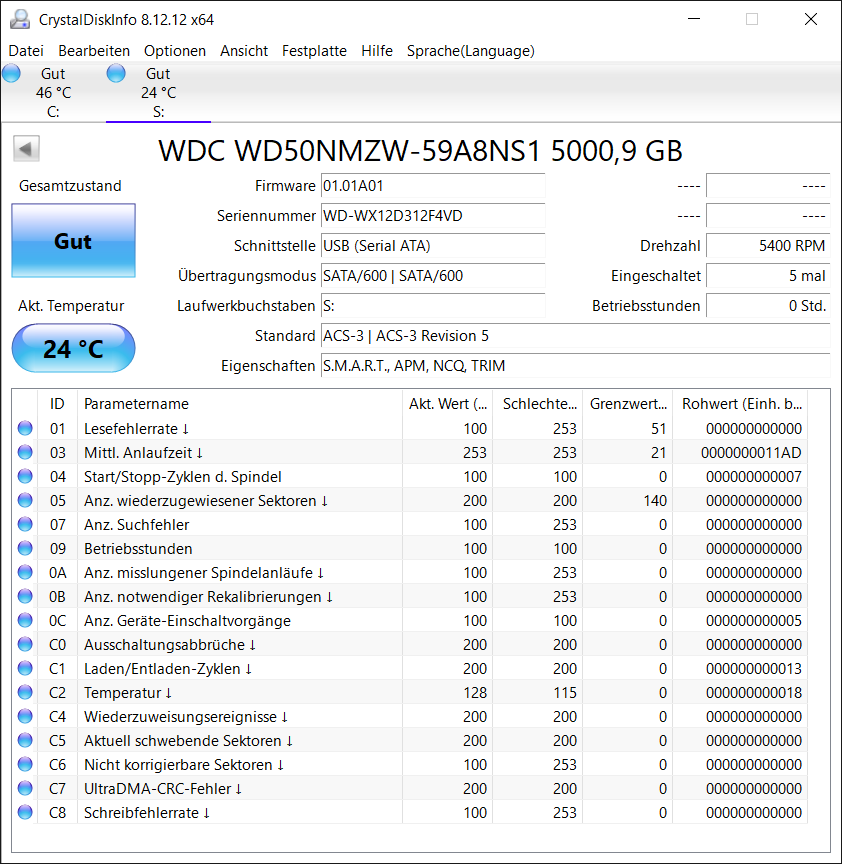Click the blue status dot beside UltraDMA-CRC-Fehler

click(22, 788)
